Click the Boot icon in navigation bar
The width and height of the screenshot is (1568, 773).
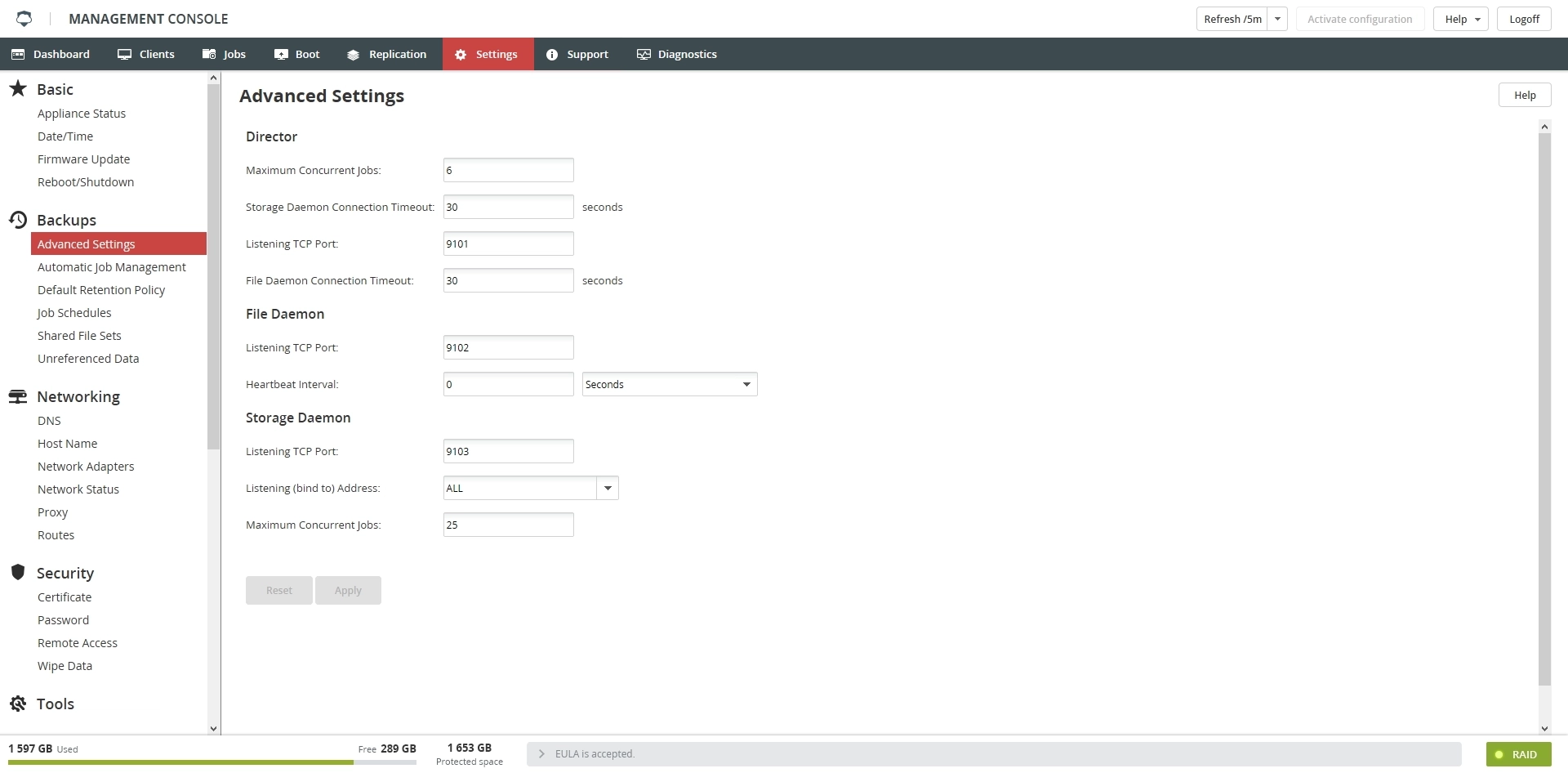pos(281,55)
